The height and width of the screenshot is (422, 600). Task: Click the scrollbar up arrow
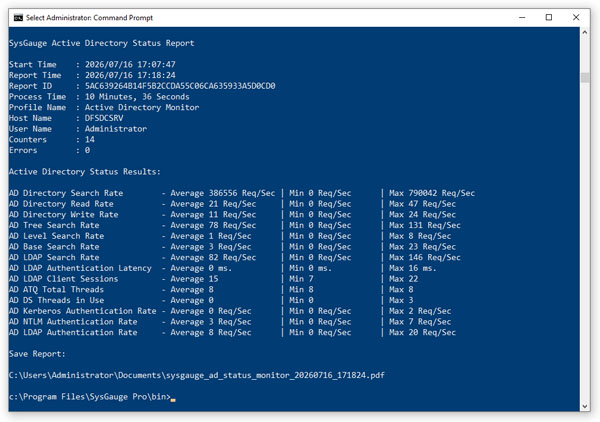[x=585, y=33]
